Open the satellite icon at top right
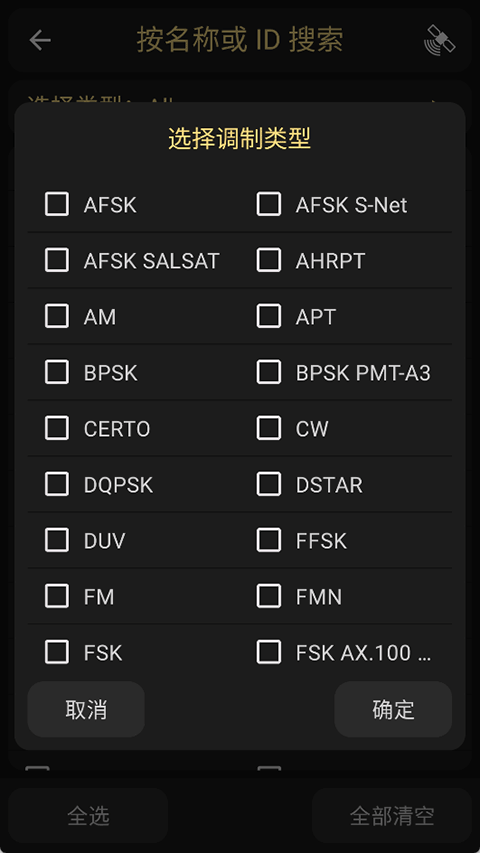Image resolution: width=480 pixels, height=853 pixels. tap(439, 40)
